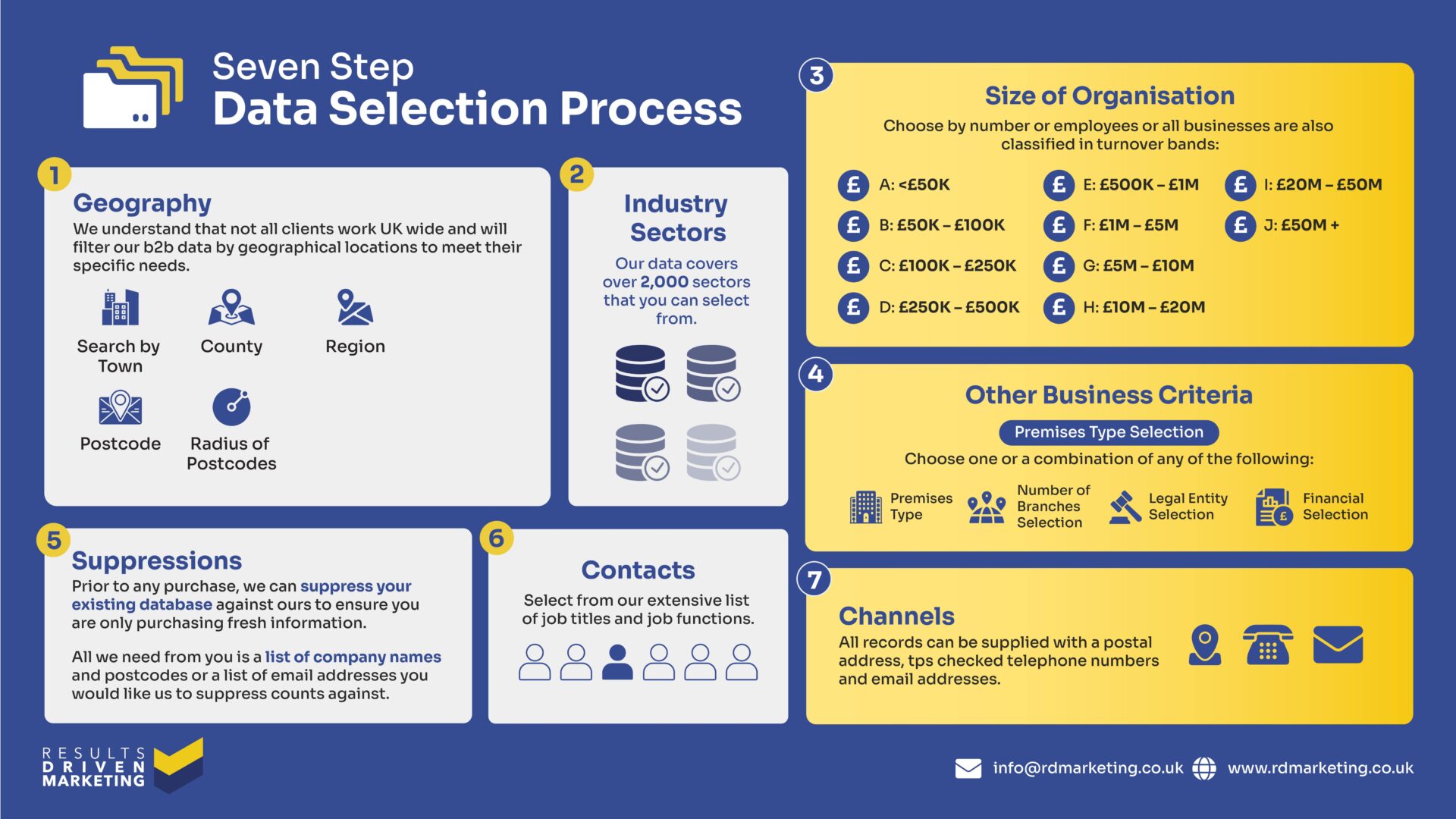Select the Postcode search icon

121,419
